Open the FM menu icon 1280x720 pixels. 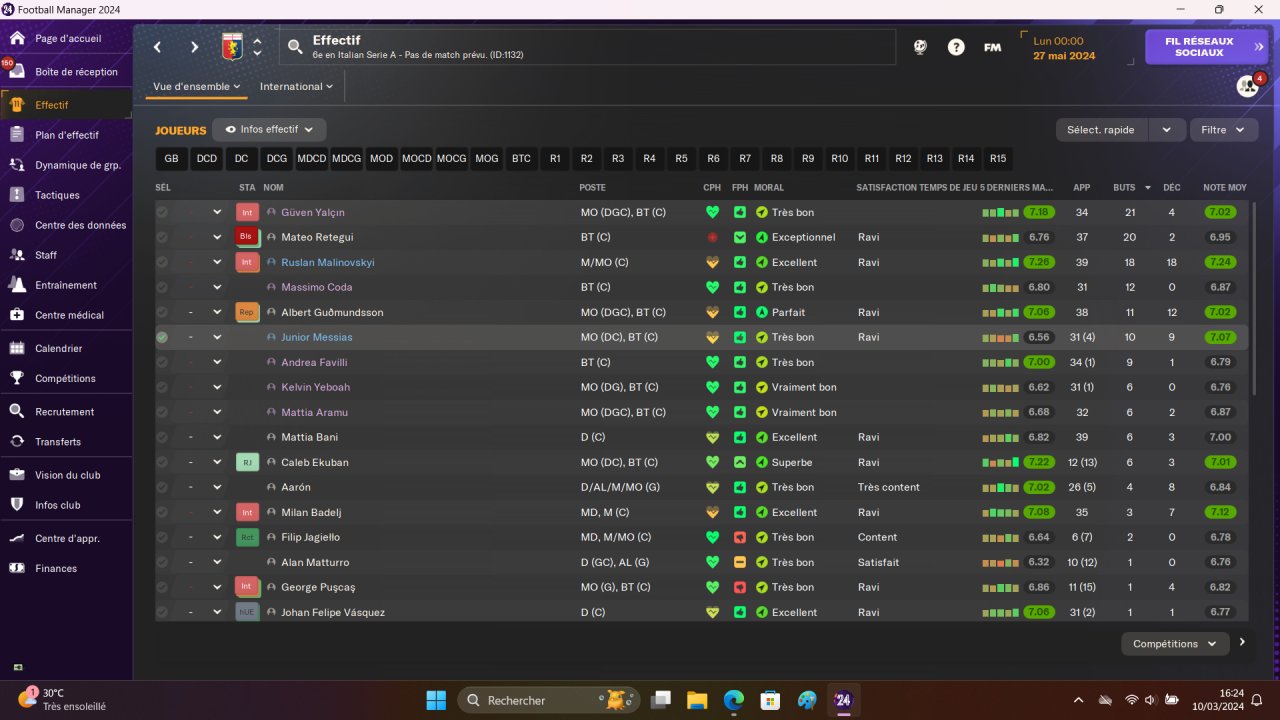992,47
